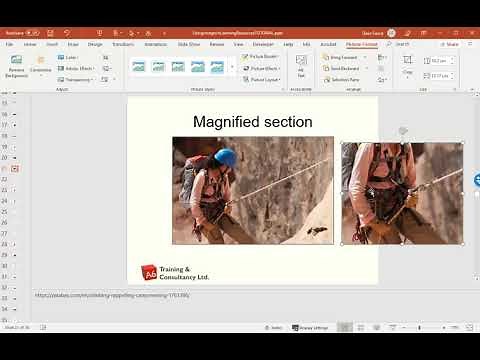Click the zoom slider handle
Screen dimensions: 480x360
click(419, 328)
